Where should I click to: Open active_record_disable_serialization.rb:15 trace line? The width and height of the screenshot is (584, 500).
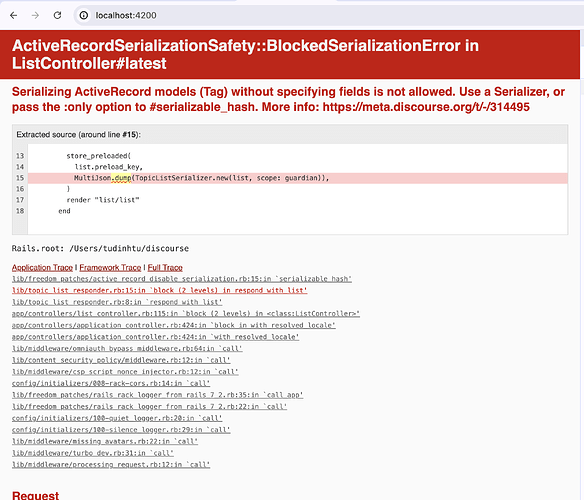[x=182, y=279]
